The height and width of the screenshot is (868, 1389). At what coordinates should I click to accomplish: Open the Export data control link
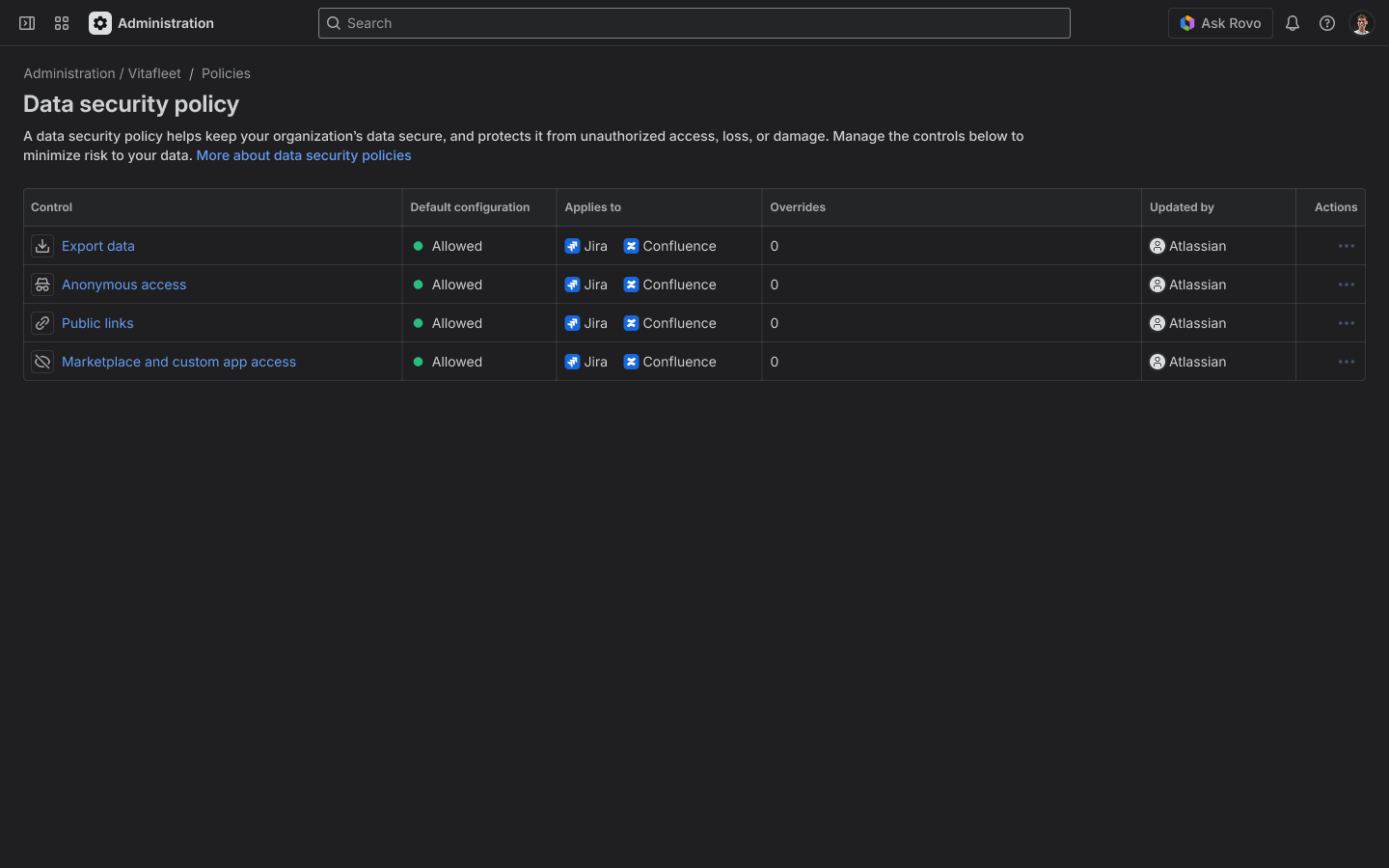click(98, 246)
